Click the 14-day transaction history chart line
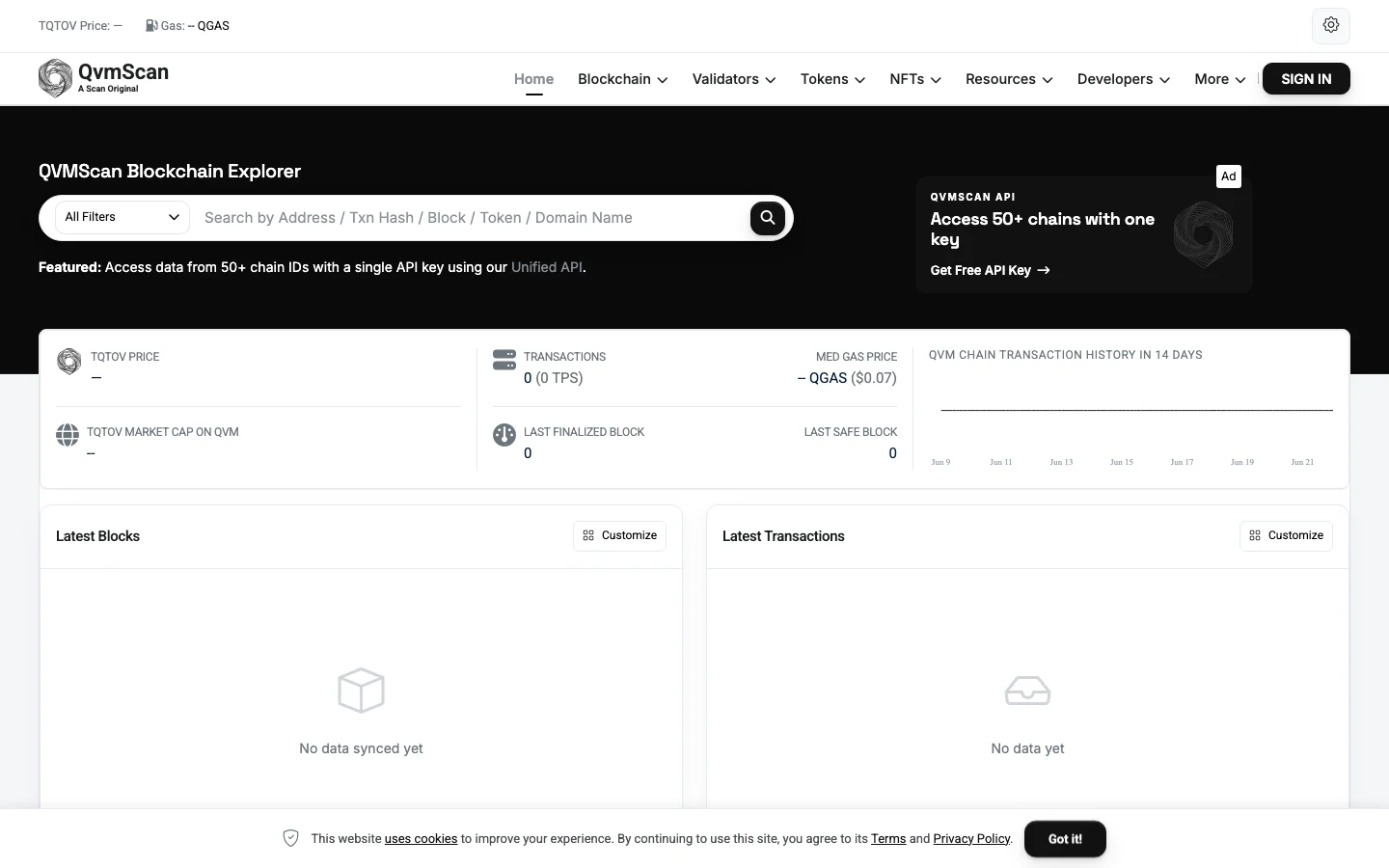Image resolution: width=1389 pixels, height=868 pixels. click(1136, 410)
